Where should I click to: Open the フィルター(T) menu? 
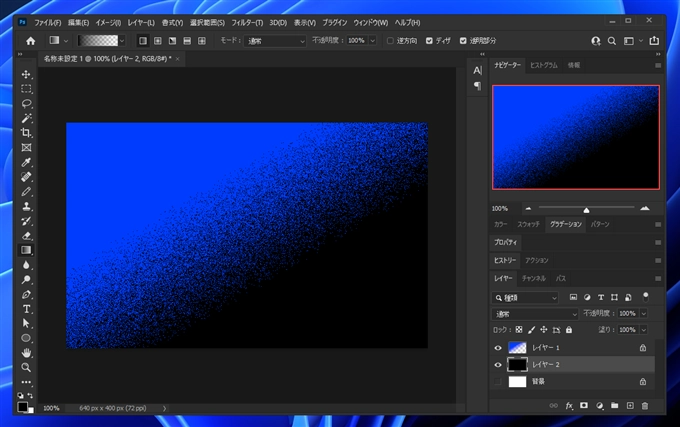tap(245, 21)
